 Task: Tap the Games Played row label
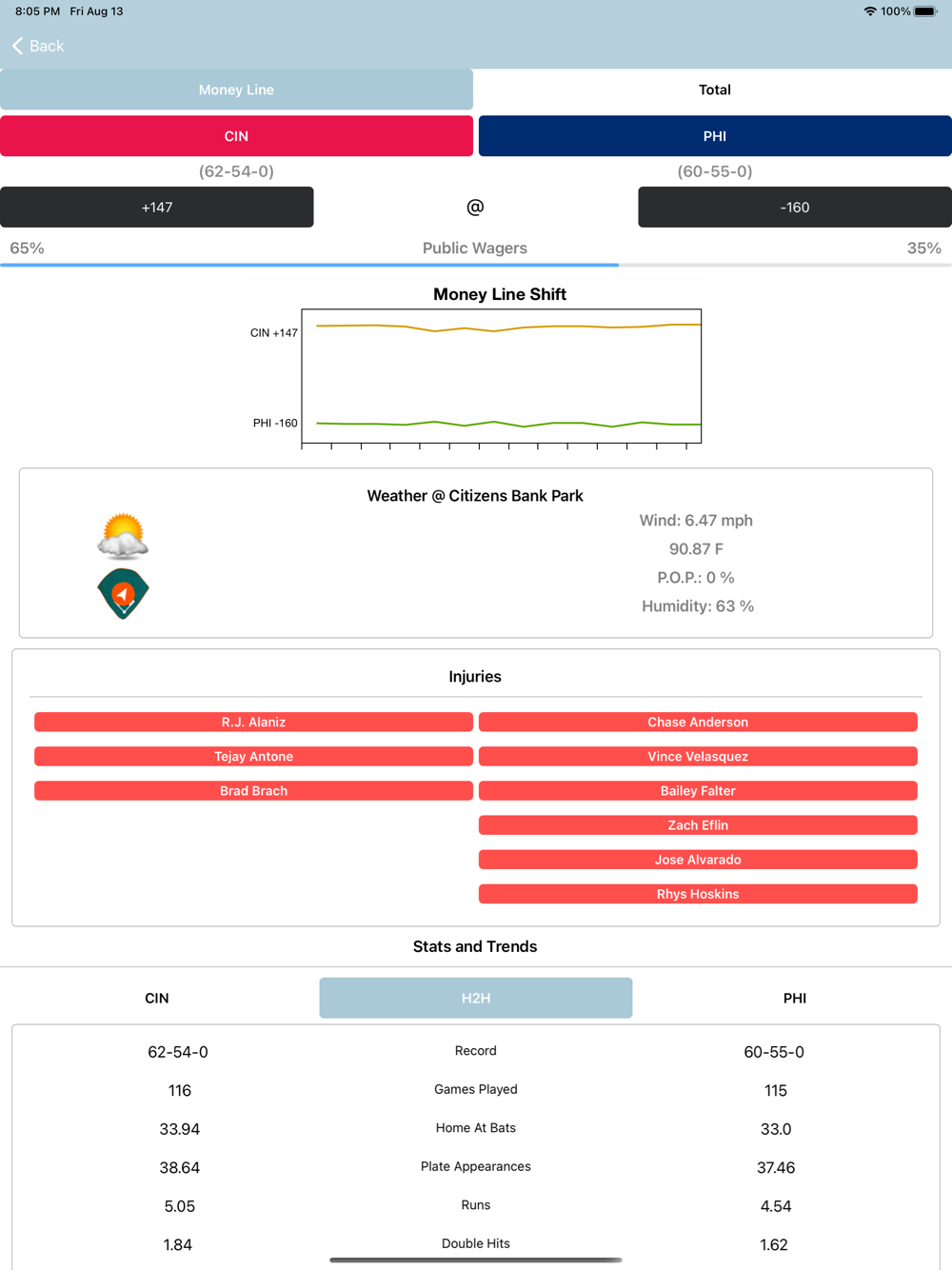point(476,1089)
